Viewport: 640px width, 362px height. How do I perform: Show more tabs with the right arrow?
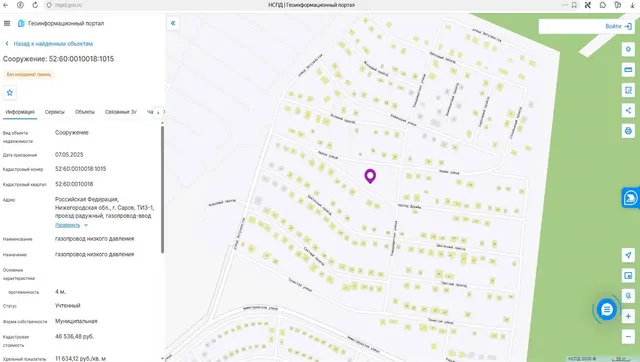(x=158, y=112)
